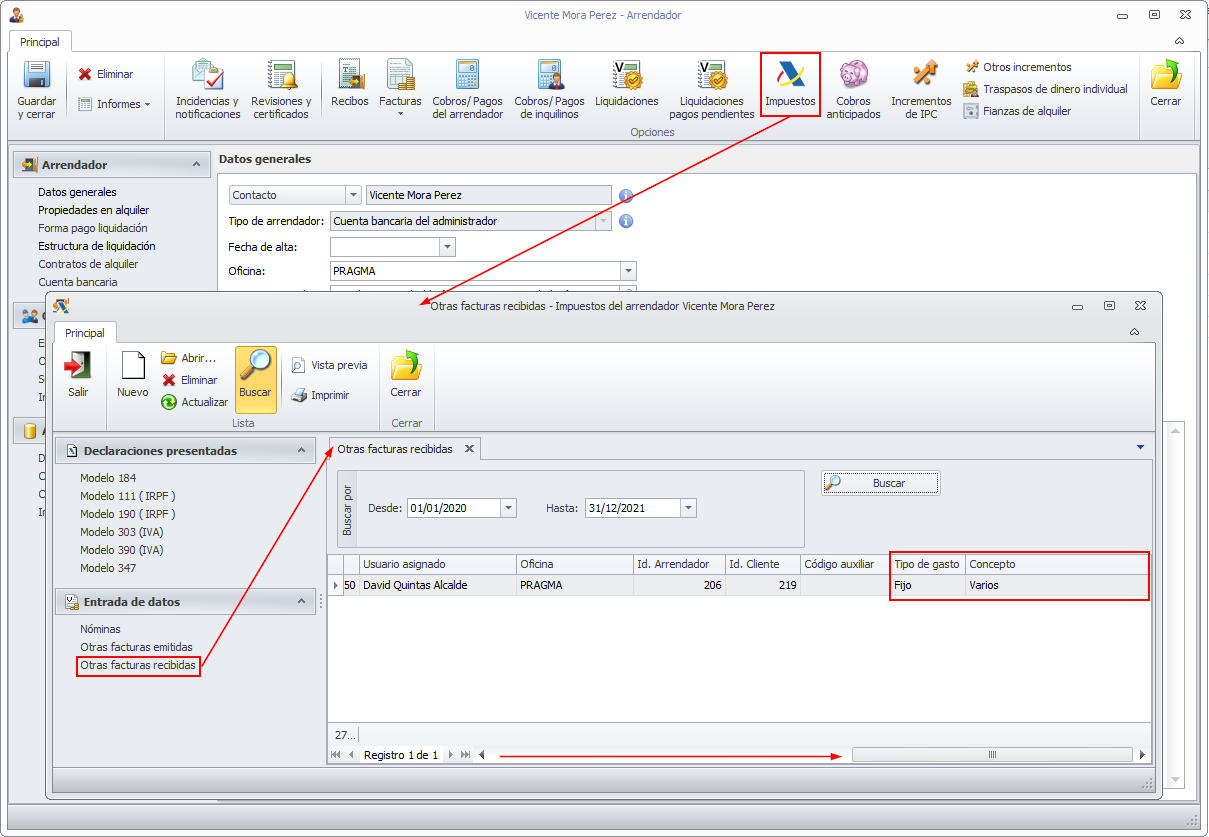Screen dimensions: 1209x837
Task: Click the Buscar search button
Action: click(881, 483)
